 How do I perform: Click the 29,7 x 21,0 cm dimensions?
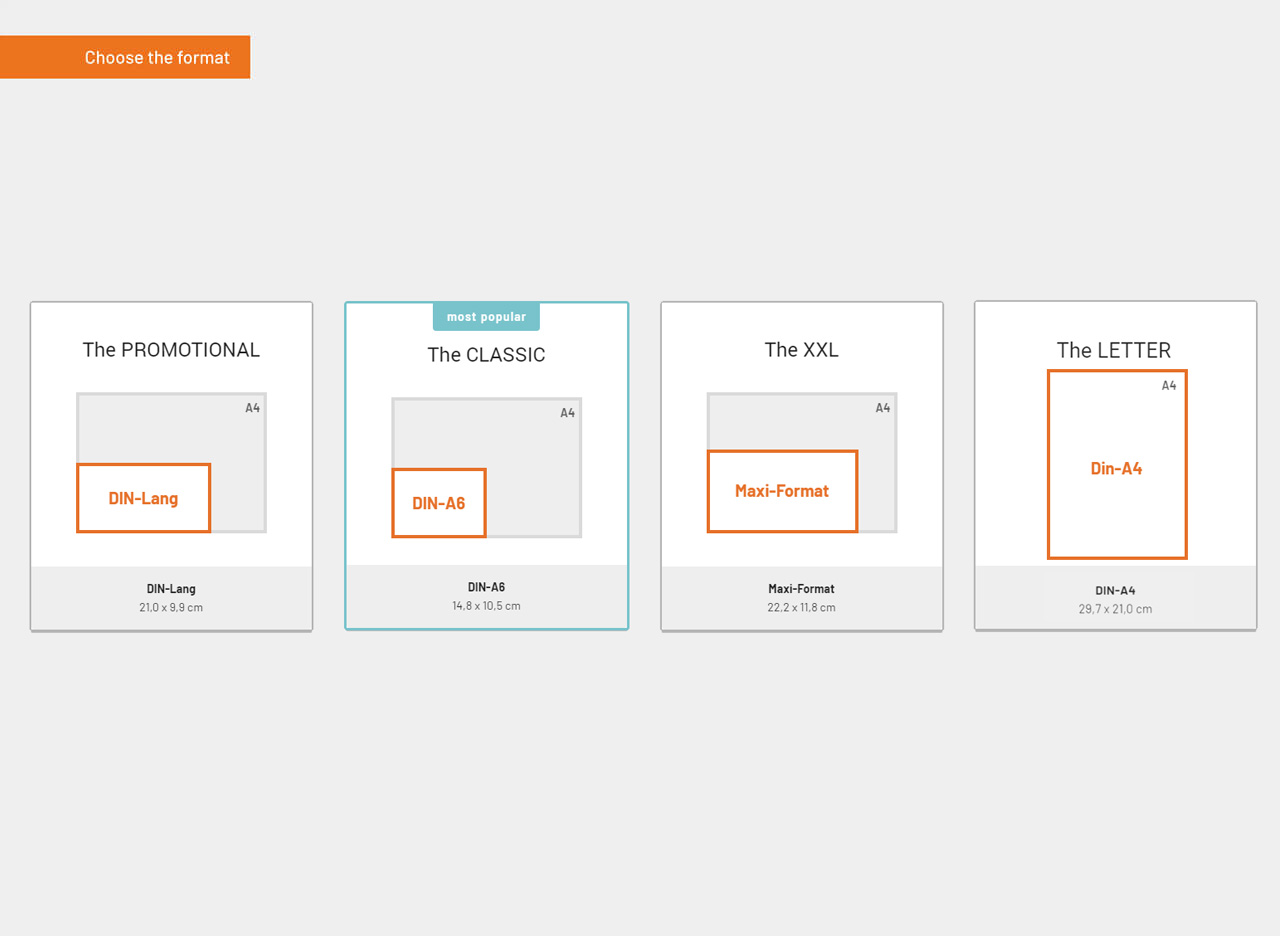1115,609
